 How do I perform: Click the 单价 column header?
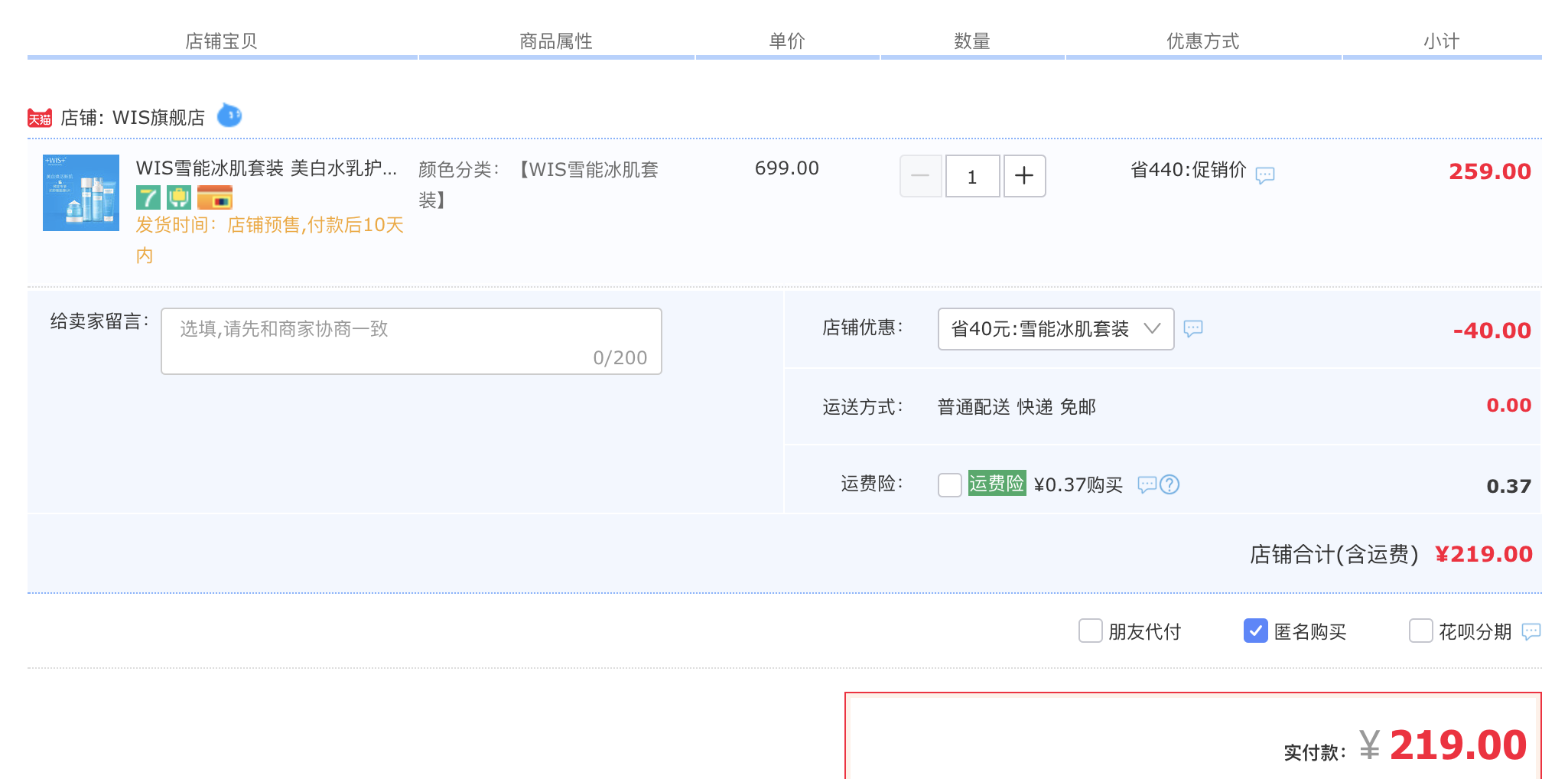tap(787, 41)
